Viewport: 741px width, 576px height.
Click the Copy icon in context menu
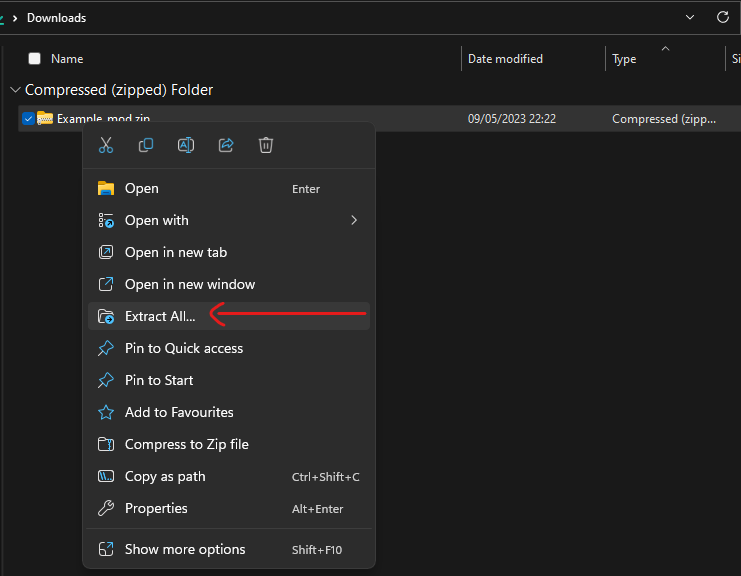point(146,145)
